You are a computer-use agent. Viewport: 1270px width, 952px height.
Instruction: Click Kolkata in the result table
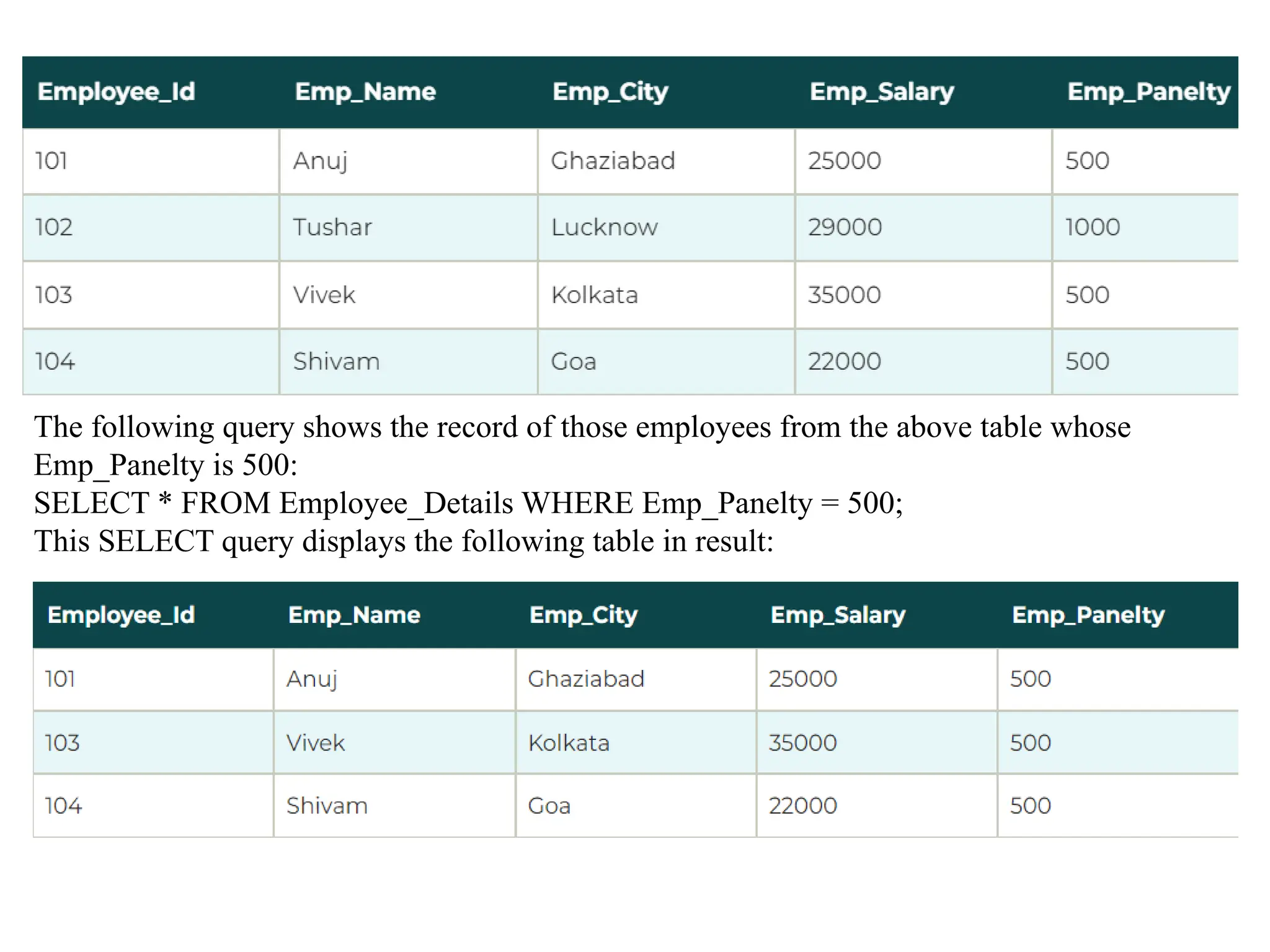coord(569,743)
